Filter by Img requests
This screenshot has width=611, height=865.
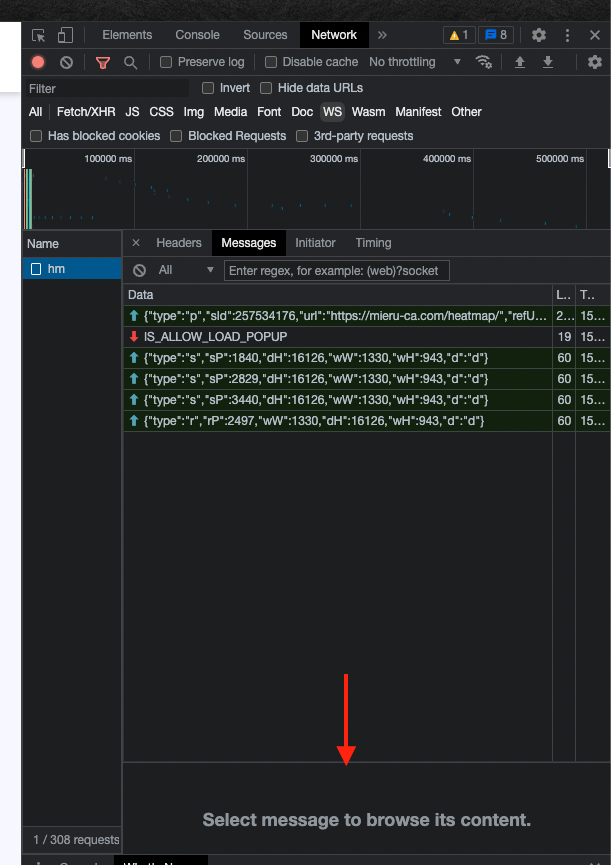pos(194,112)
